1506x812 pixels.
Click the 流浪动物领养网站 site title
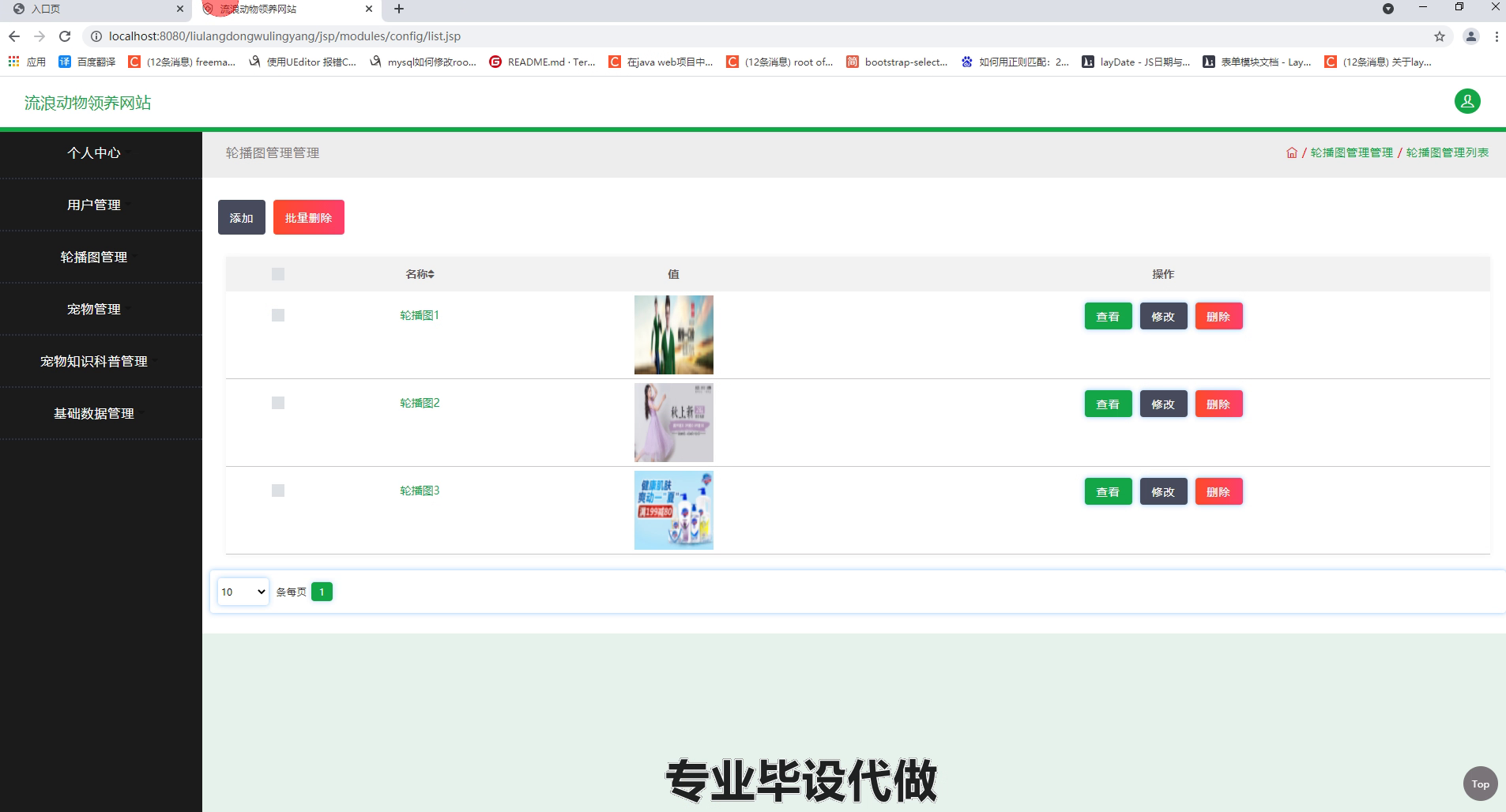click(x=88, y=103)
